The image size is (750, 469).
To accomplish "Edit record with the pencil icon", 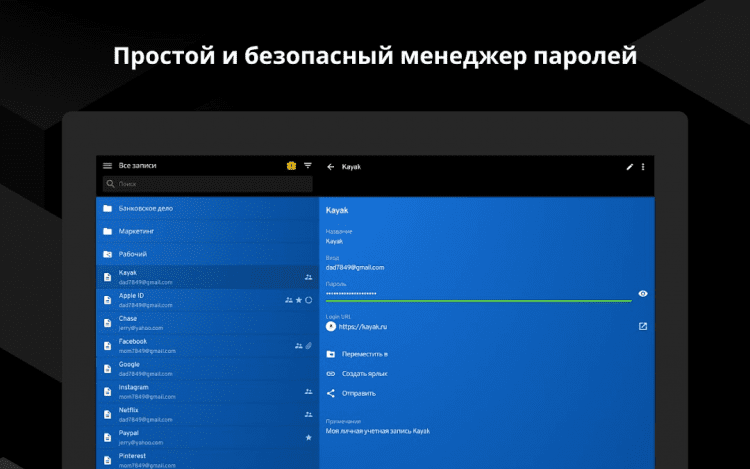I will [629, 167].
